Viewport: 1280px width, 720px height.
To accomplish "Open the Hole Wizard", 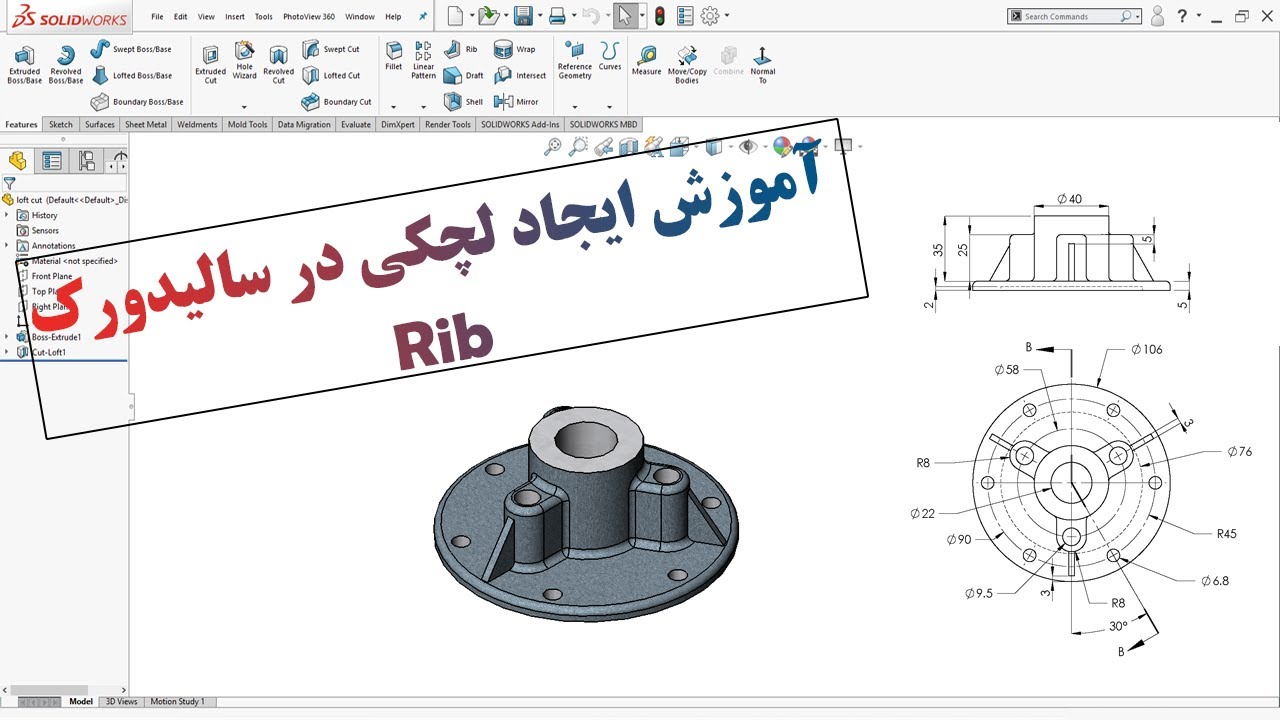I will [244, 62].
